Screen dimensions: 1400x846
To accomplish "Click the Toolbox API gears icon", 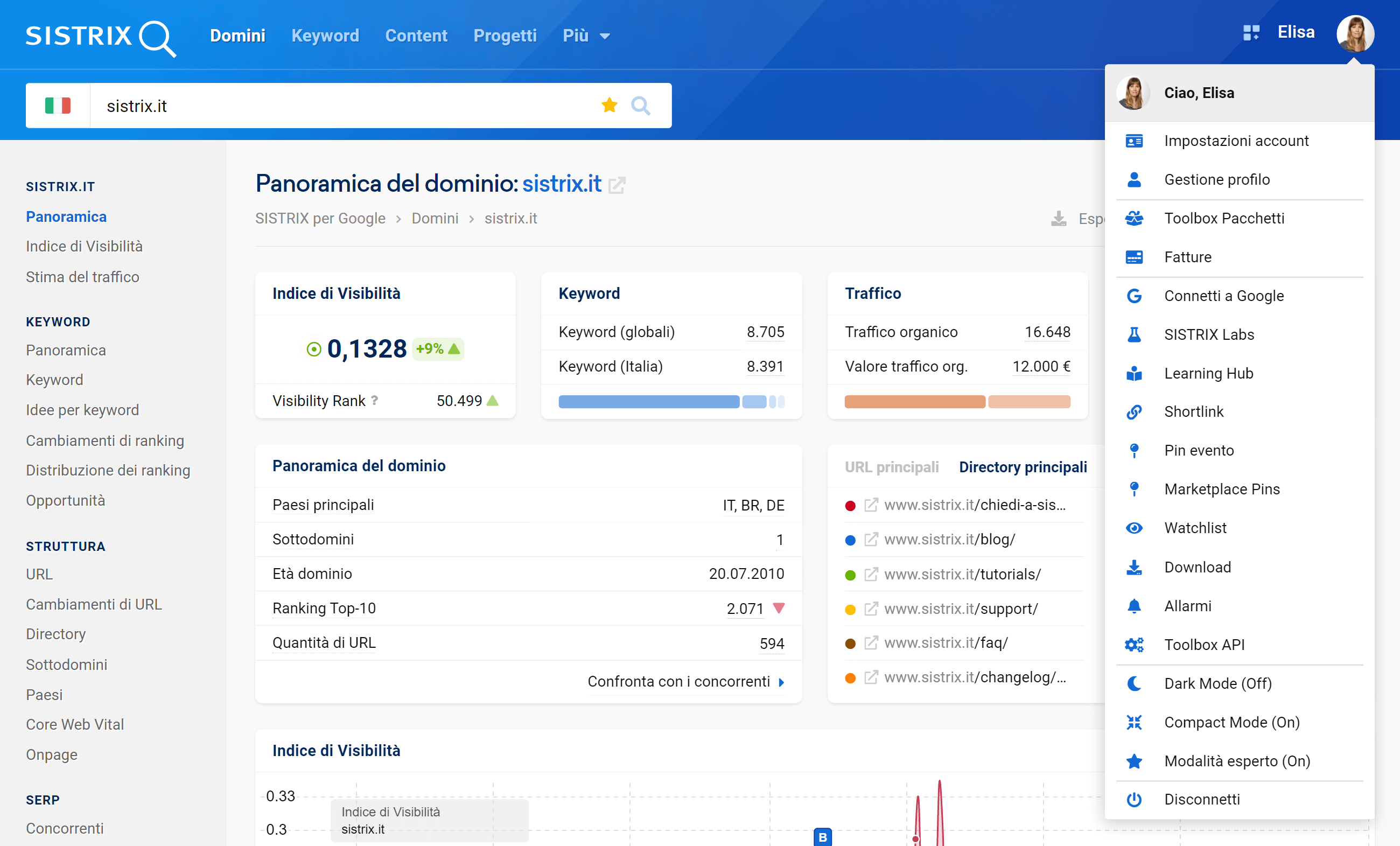I will click(x=1134, y=645).
